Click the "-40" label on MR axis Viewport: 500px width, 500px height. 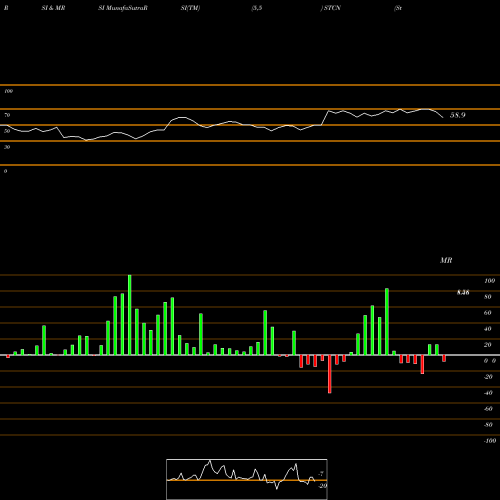[488, 393]
